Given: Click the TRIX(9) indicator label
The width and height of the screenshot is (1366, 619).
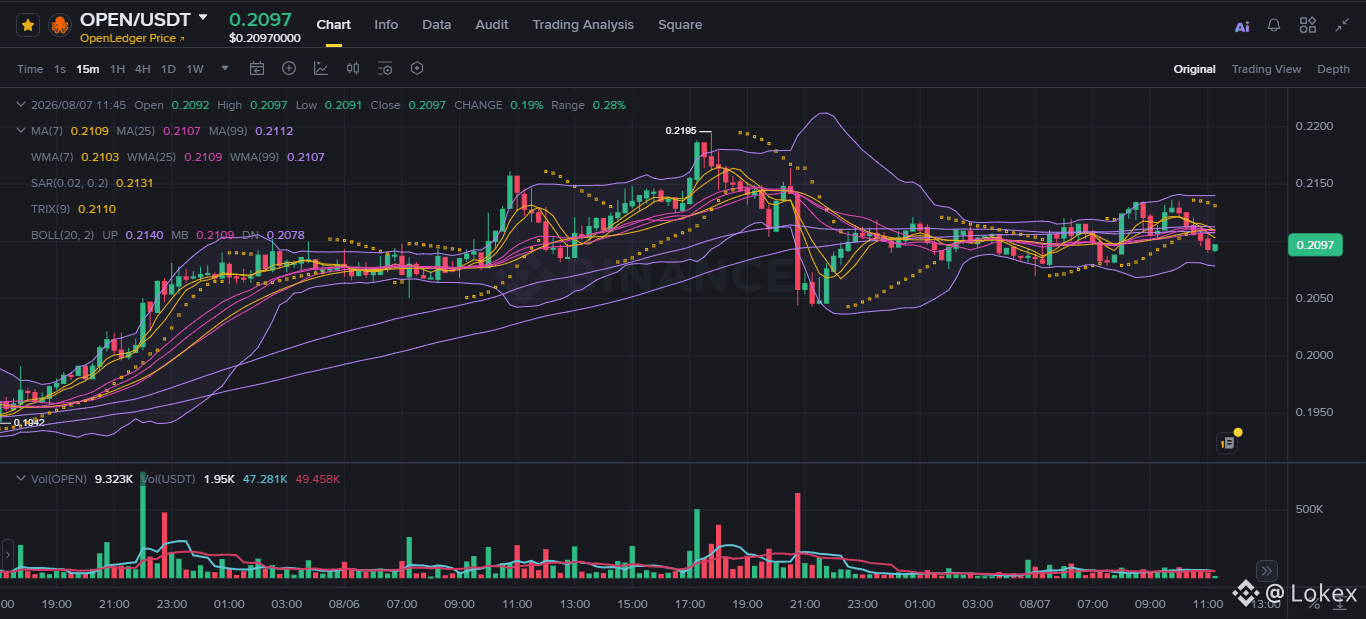Looking at the screenshot, I should point(51,209).
